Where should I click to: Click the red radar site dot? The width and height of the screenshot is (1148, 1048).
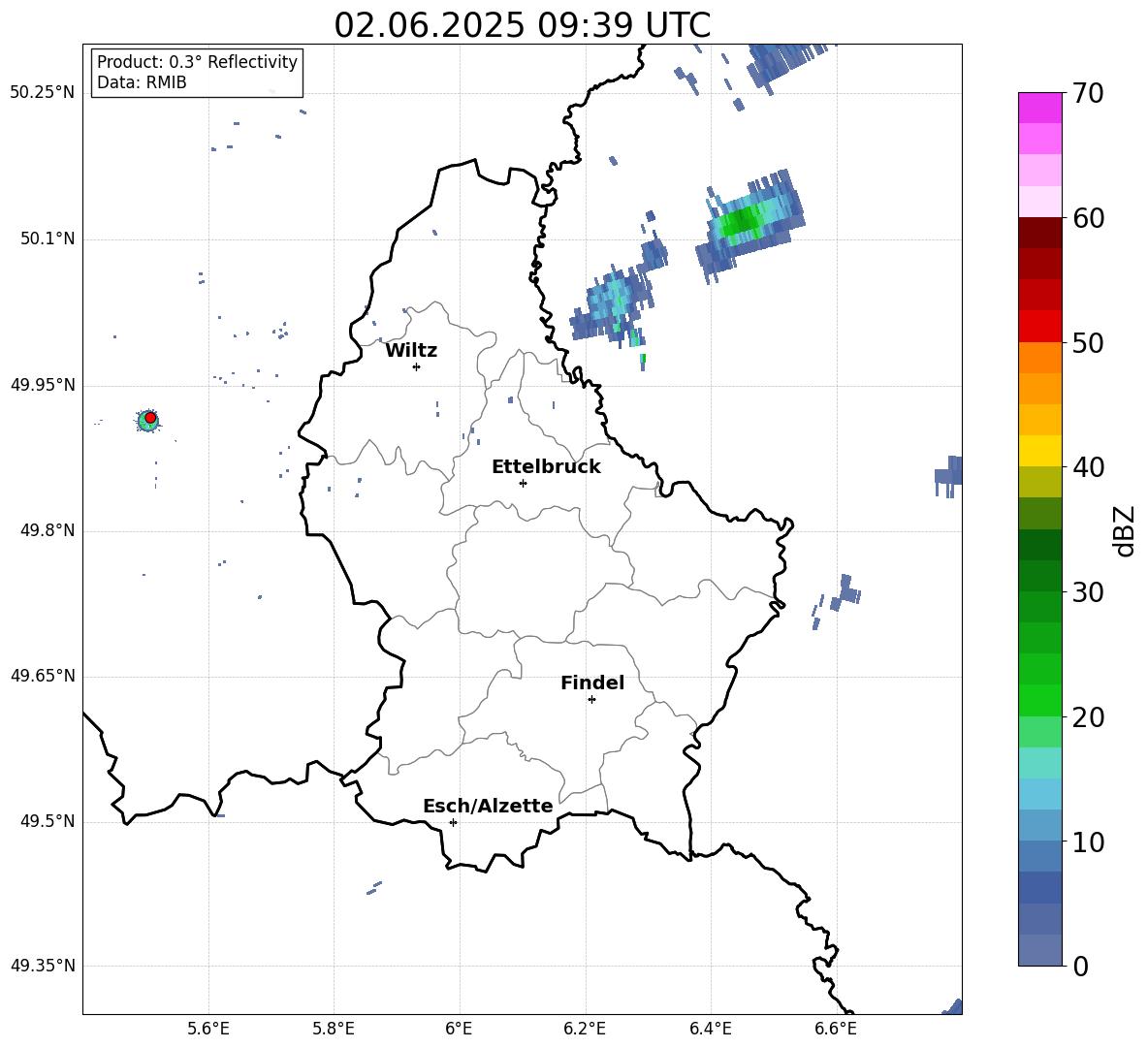(x=150, y=418)
